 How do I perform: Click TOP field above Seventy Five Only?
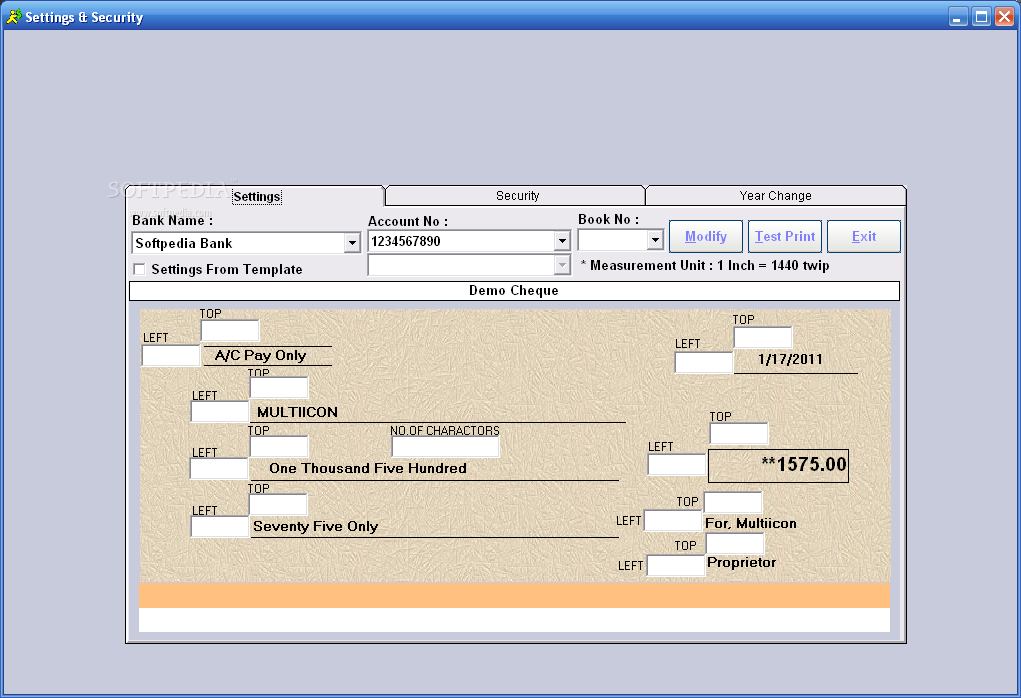278,504
